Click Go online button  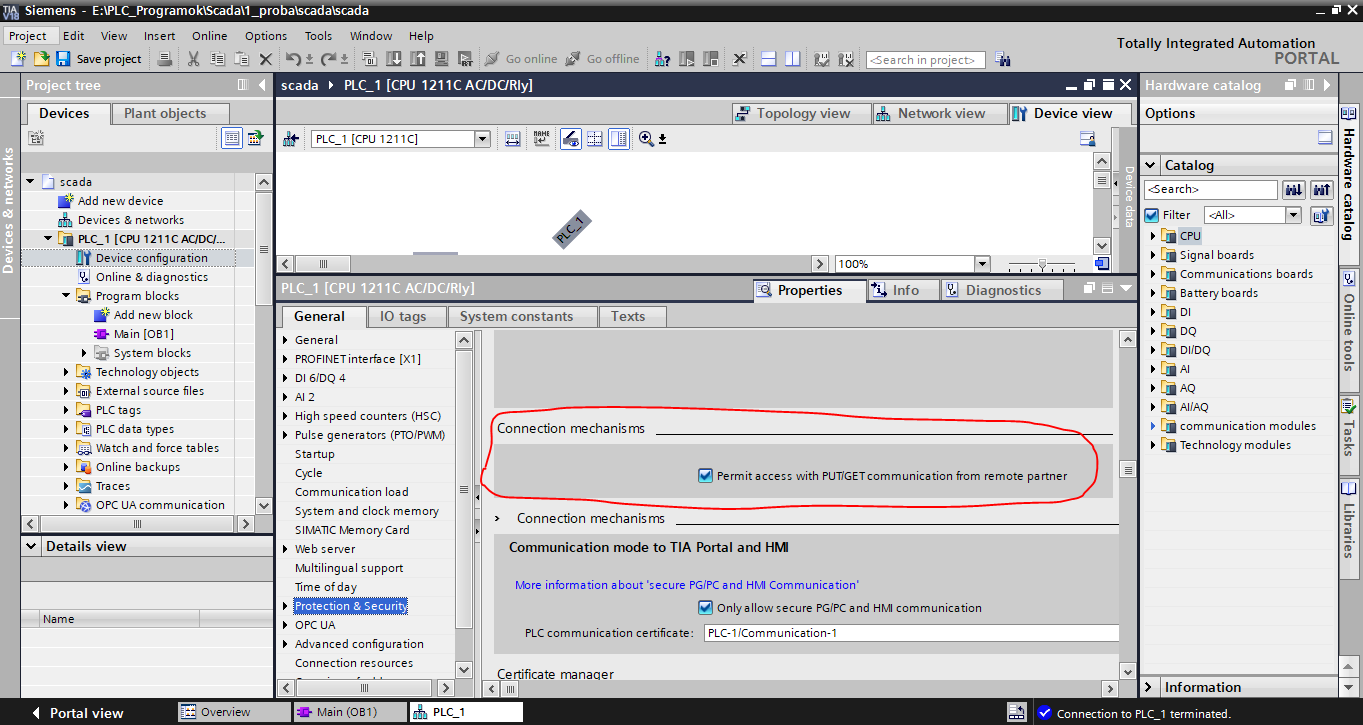pos(520,59)
